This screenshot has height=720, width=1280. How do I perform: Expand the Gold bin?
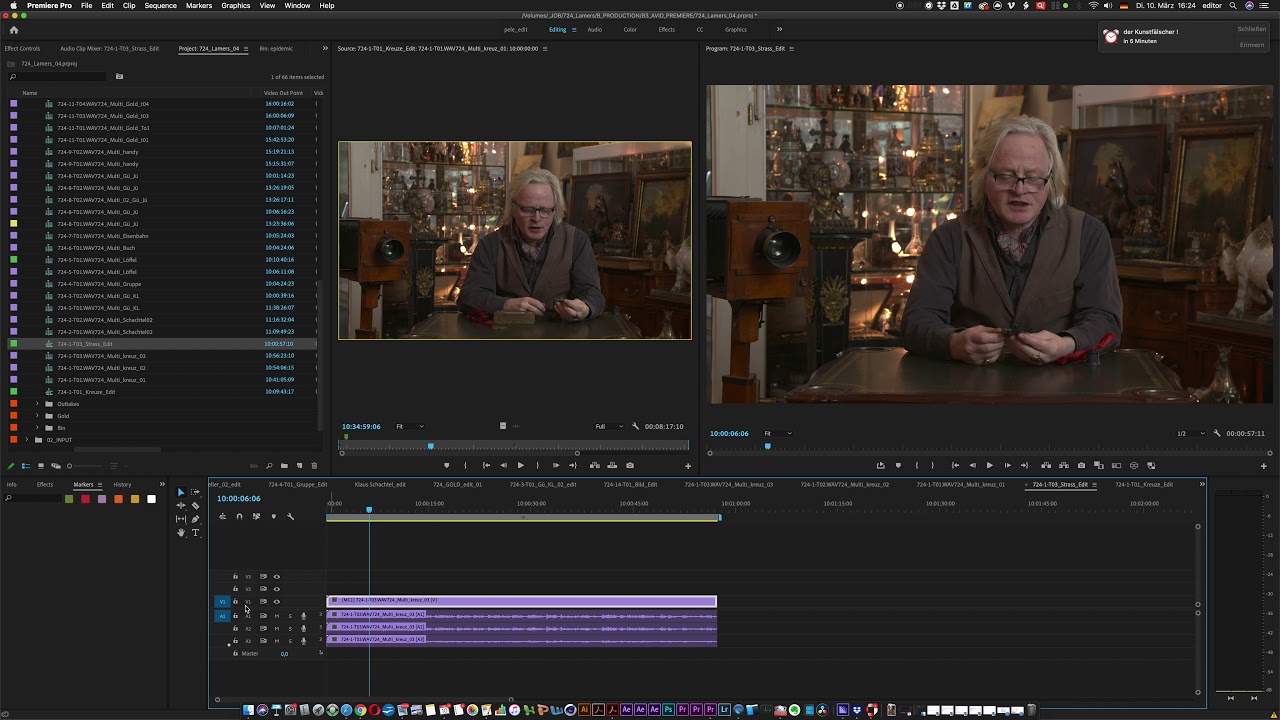(x=37, y=416)
